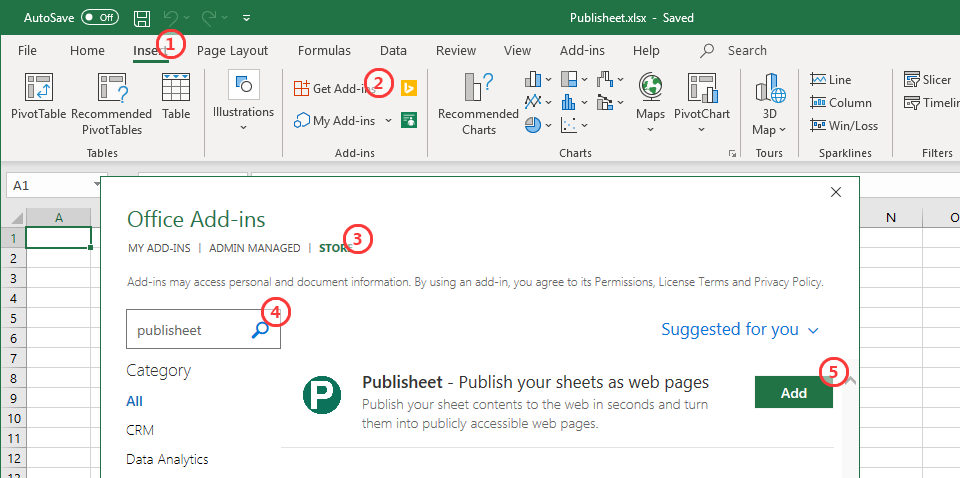Click the magnifying glass search icon

[260, 330]
